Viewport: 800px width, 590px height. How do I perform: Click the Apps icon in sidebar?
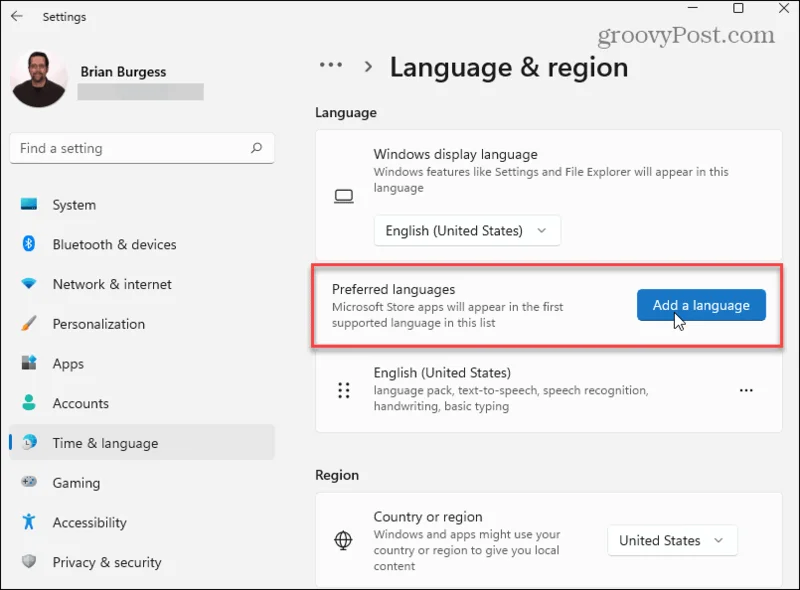(29, 363)
